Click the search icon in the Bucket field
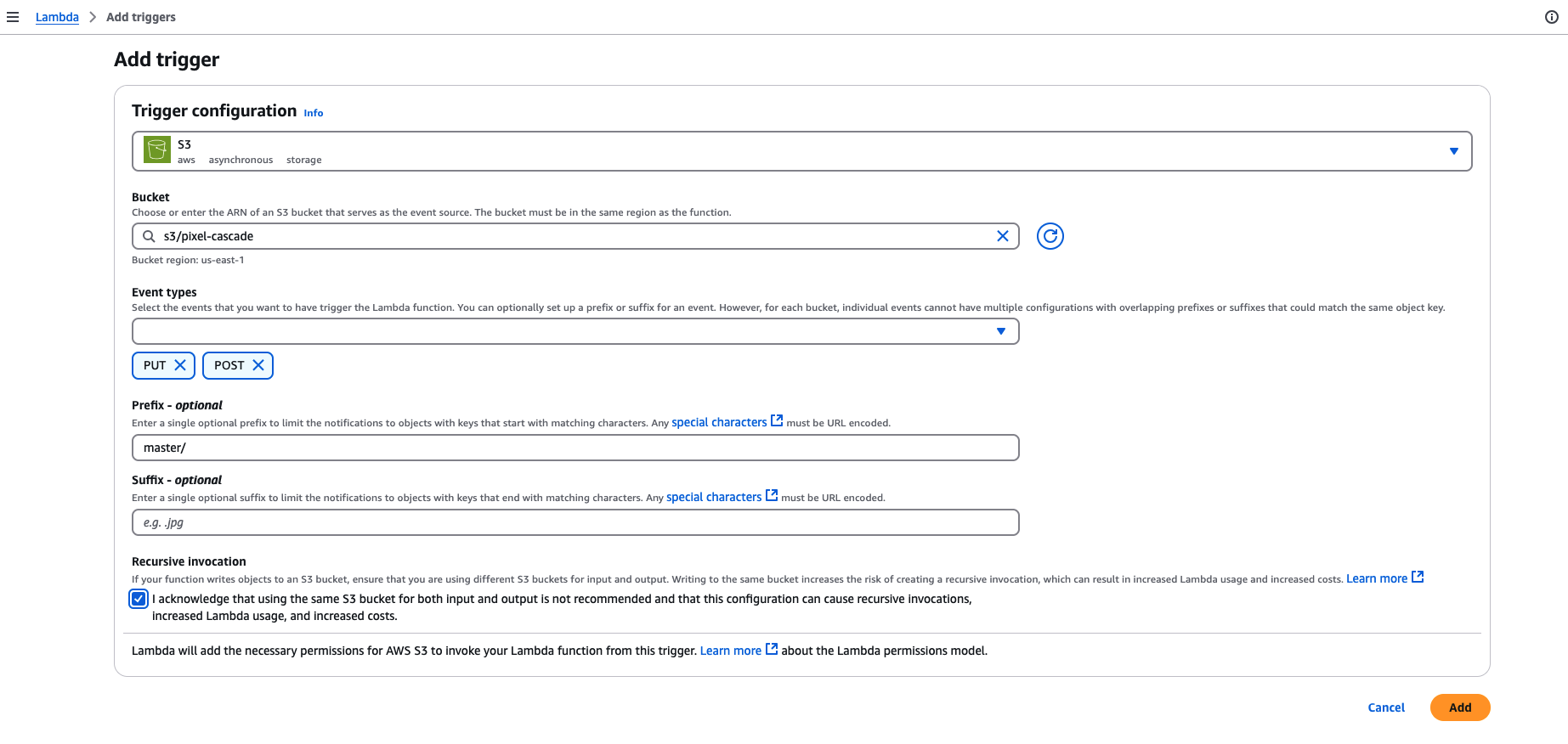1568x744 pixels. (149, 236)
